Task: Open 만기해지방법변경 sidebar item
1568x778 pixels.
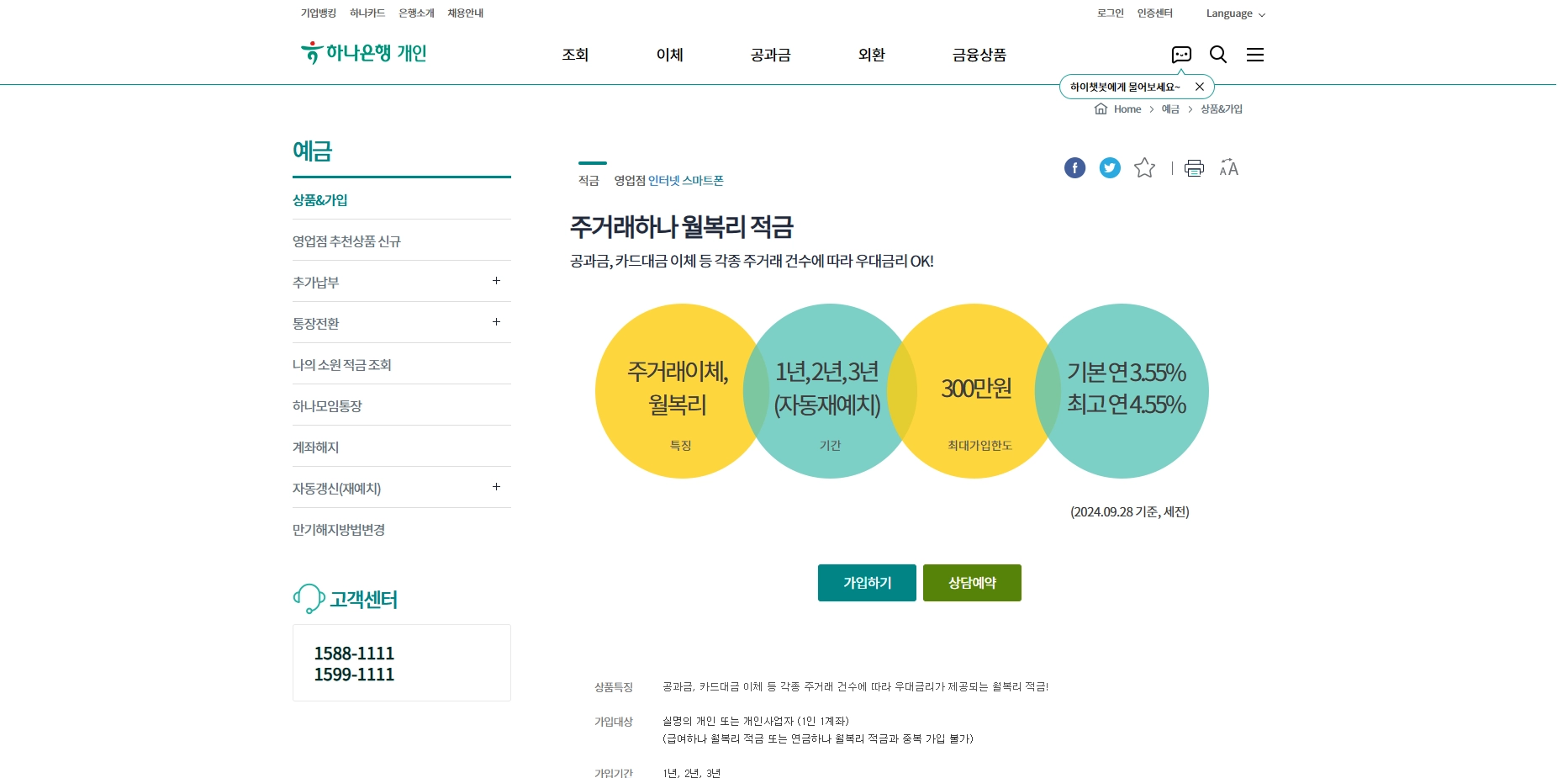Action: [339, 530]
